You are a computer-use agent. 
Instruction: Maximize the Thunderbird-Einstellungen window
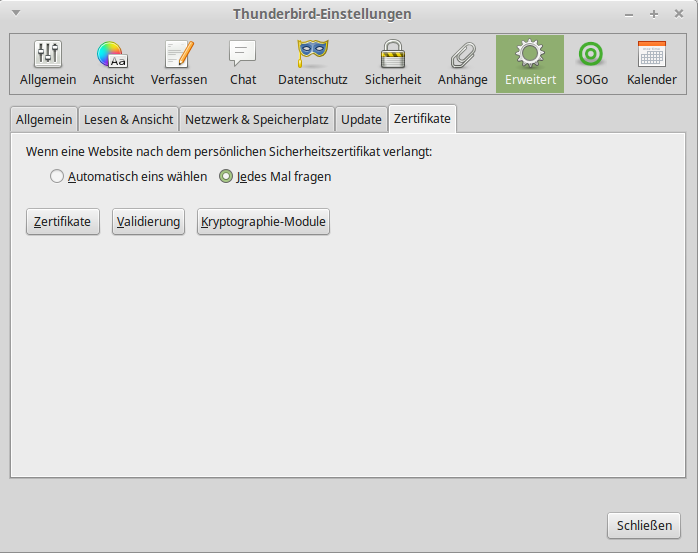coord(653,14)
